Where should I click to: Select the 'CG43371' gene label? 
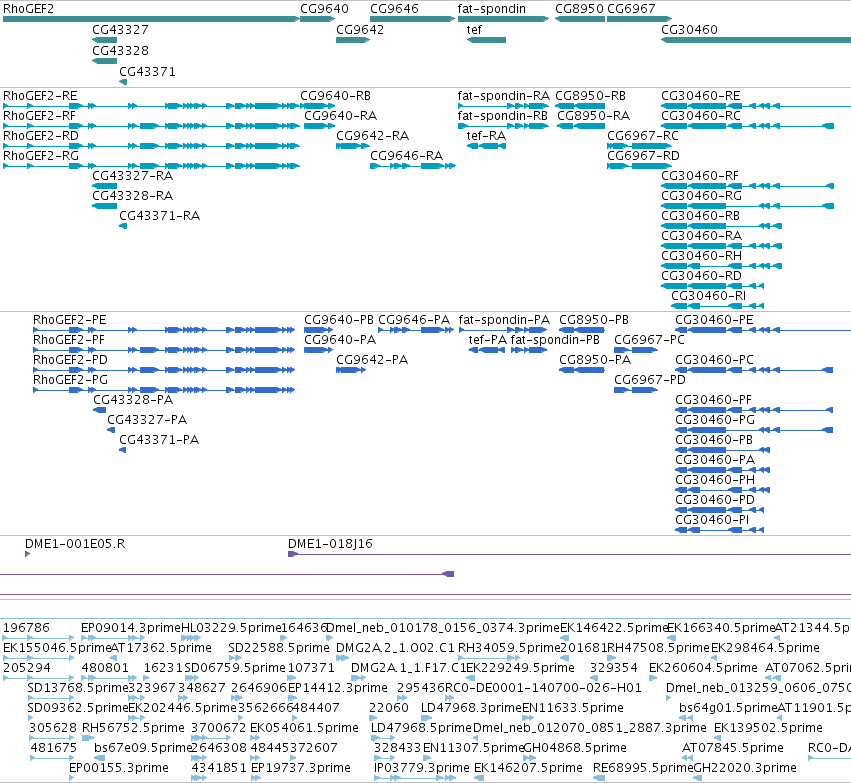click(x=147, y=72)
